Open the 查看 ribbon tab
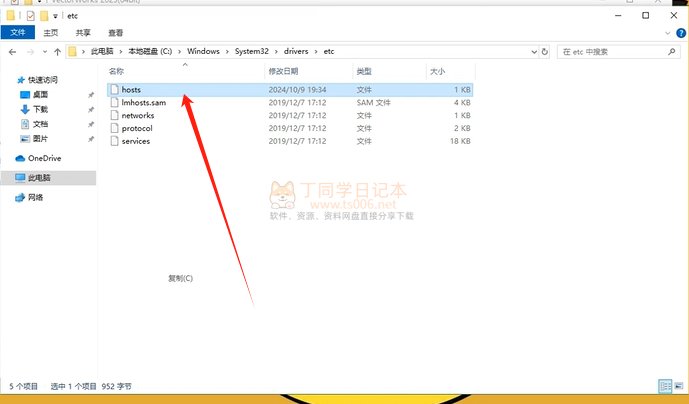This screenshot has height=404, width=689. (116, 33)
